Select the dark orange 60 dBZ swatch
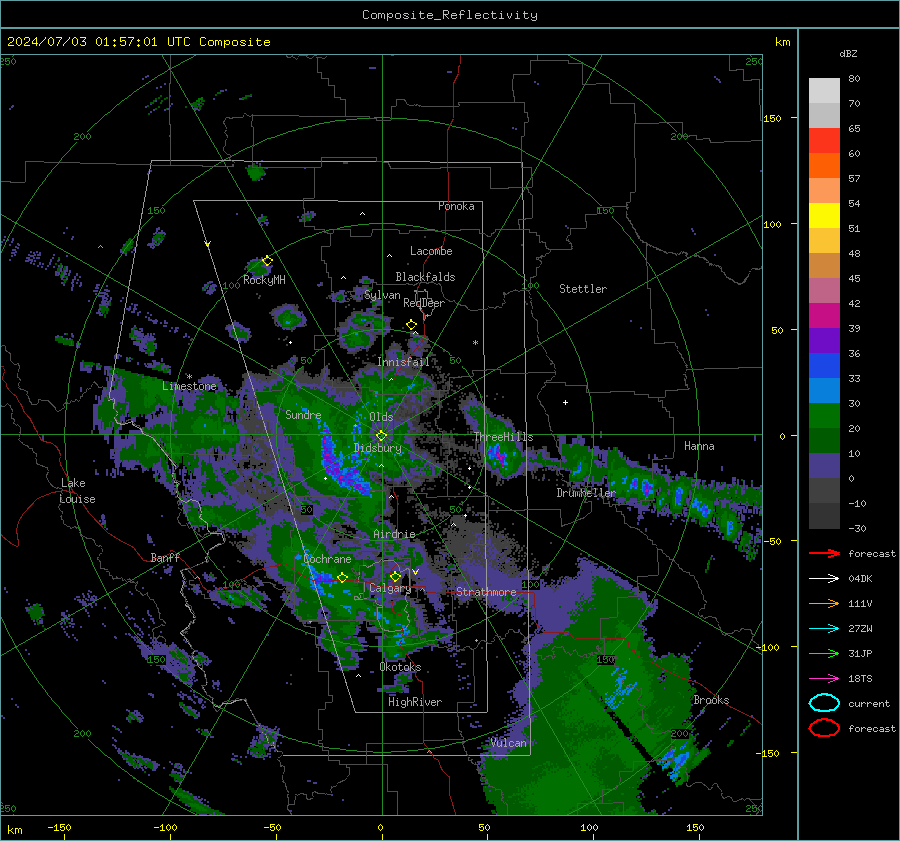 824,166
